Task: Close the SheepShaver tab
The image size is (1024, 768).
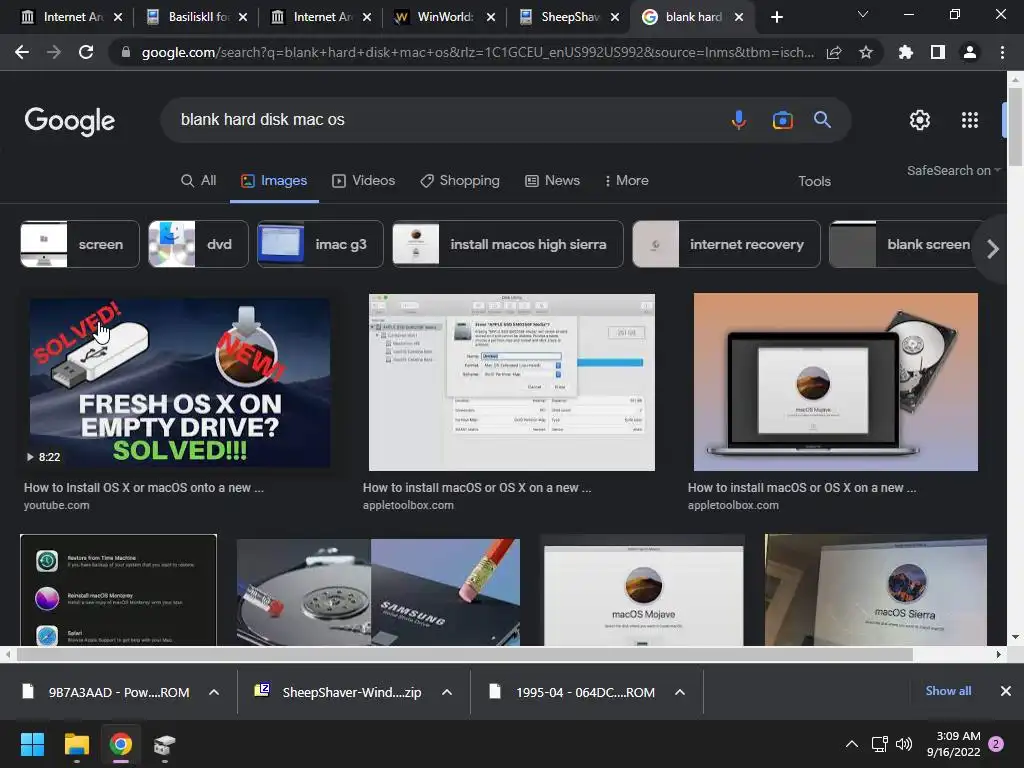Action: tap(615, 17)
